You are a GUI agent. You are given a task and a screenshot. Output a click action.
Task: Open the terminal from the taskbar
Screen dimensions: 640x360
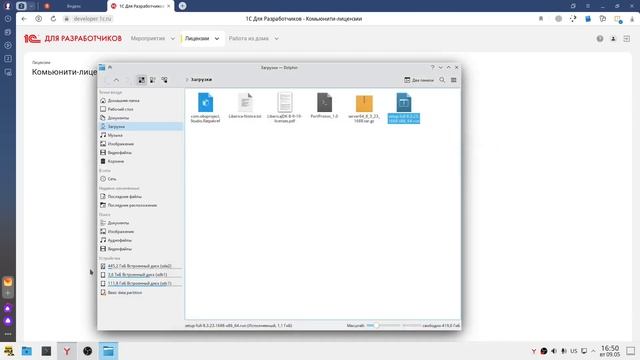pos(47,351)
